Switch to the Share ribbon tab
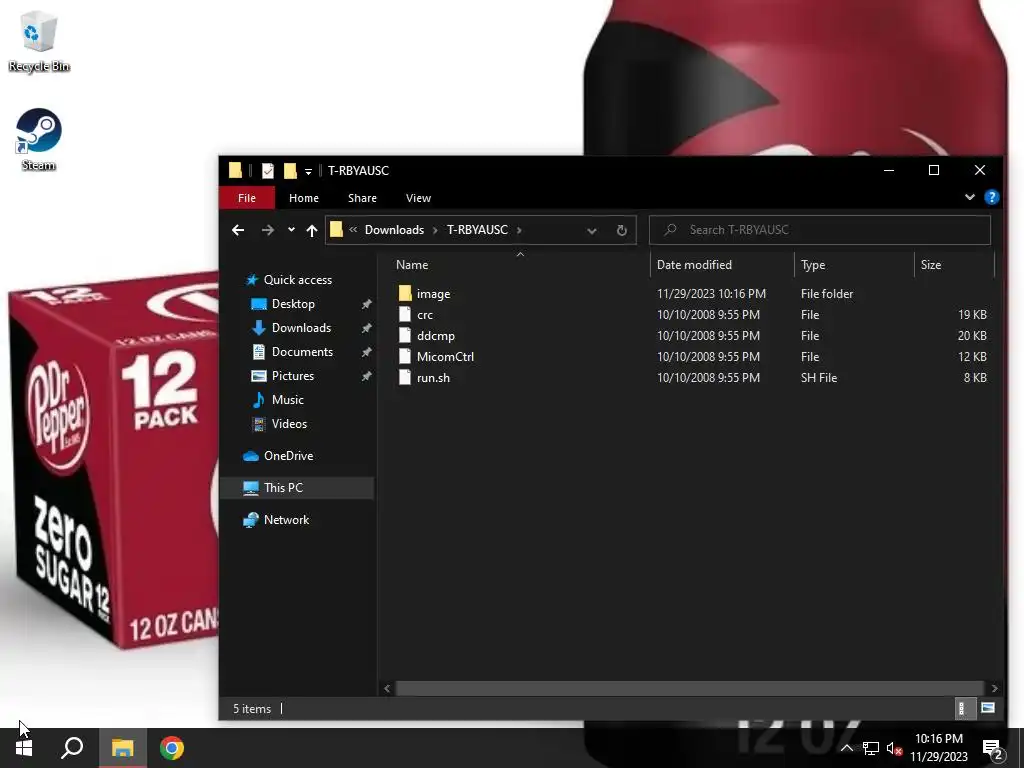Viewport: 1024px width, 768px height. click(362, 198)
